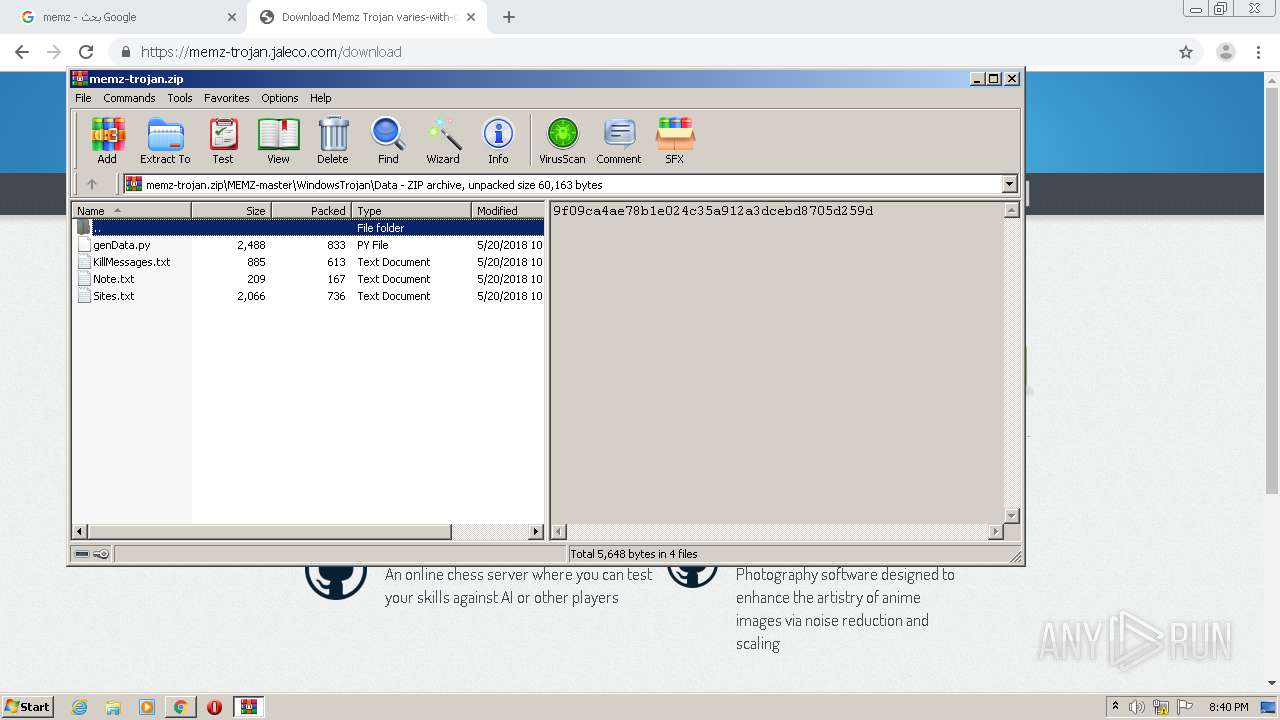
Task: Click the WinRAR taskbar button
Action: click(x=249, y=707)
